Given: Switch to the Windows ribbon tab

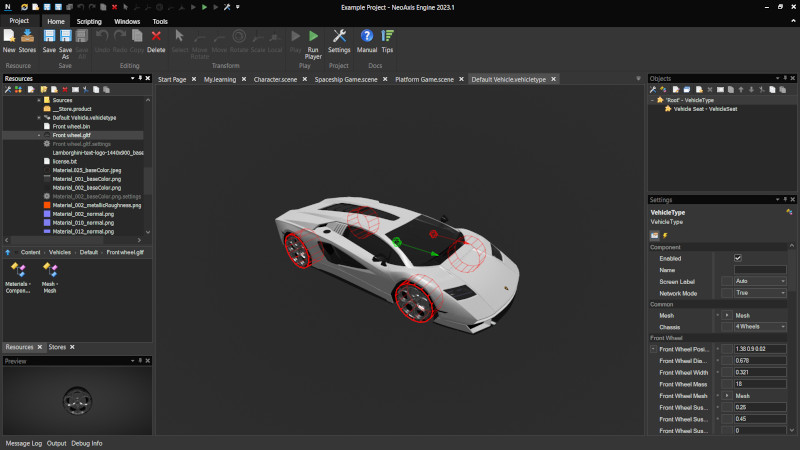Looking at the screenshot, I should [x=127, y=21].
